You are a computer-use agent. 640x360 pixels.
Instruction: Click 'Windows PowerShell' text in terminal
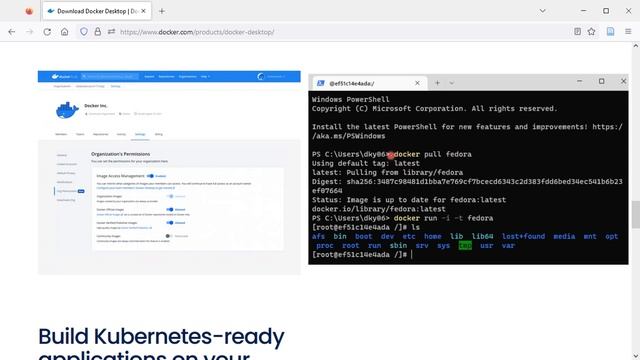coord(351,100)
